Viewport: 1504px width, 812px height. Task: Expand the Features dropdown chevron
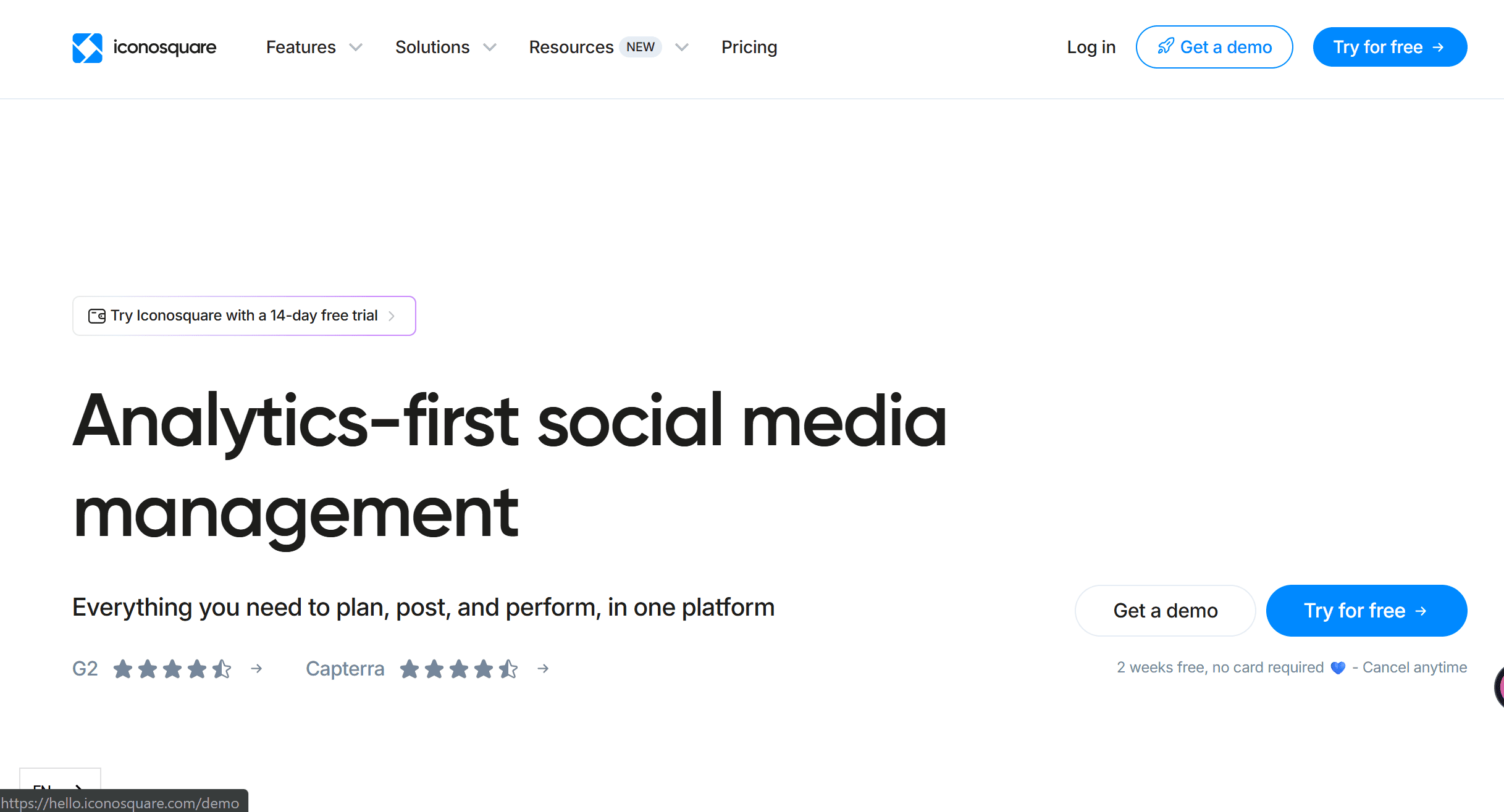(x=356, y=48)
